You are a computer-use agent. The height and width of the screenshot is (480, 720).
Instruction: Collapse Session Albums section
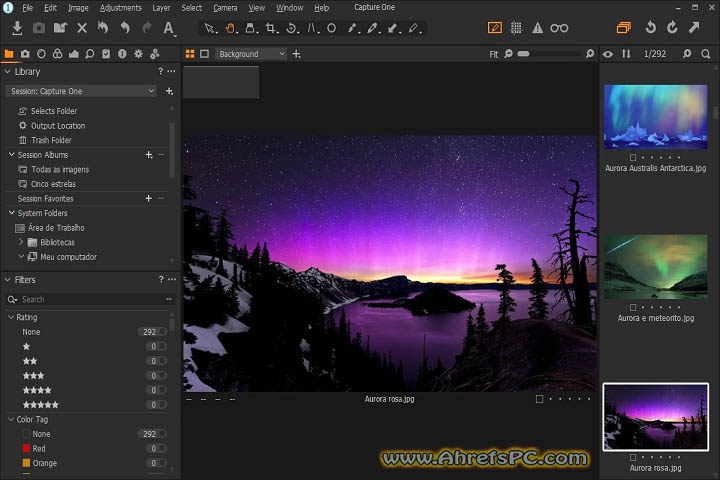11,155
